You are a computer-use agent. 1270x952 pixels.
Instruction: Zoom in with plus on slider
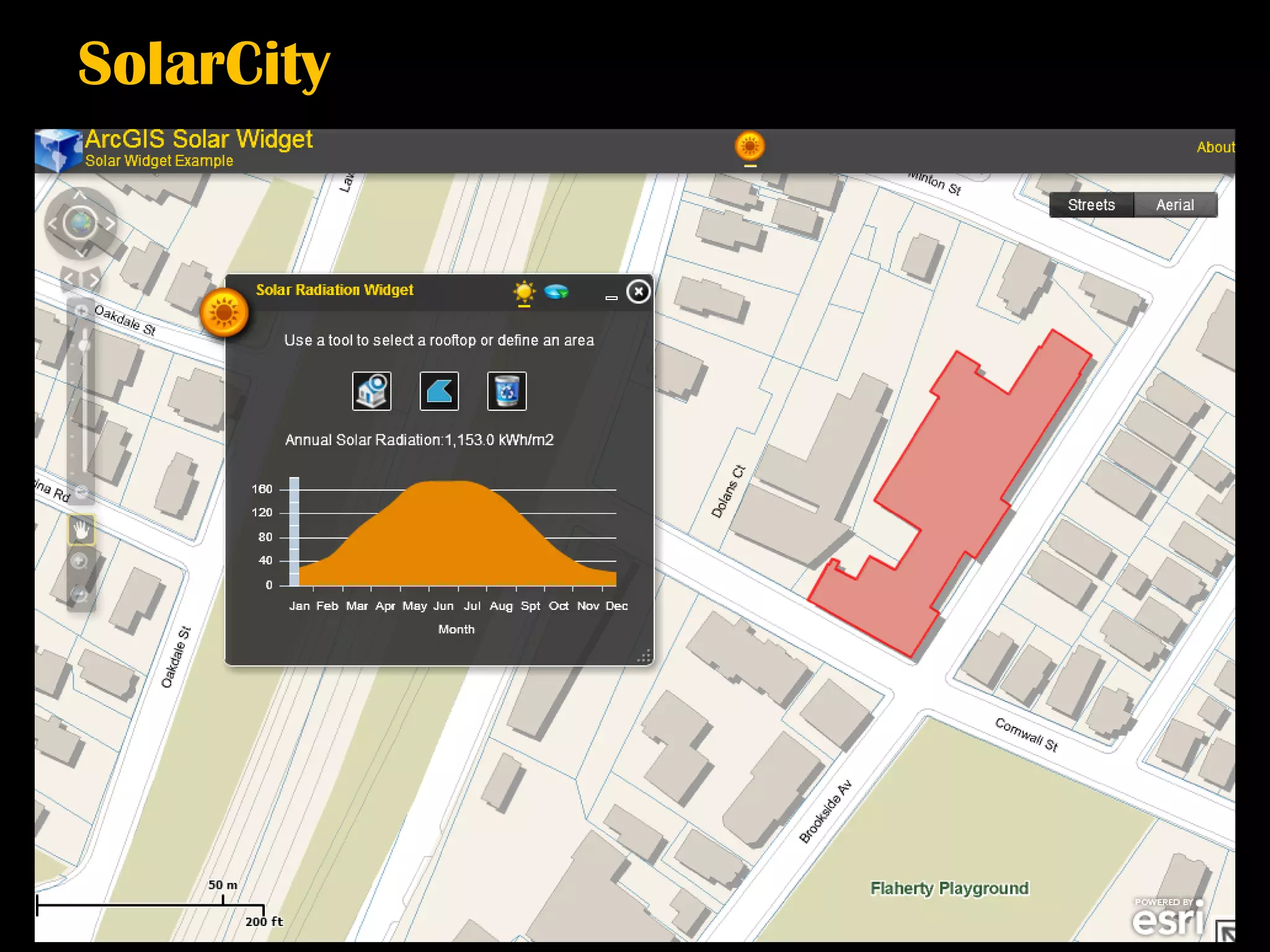(81, 311)
